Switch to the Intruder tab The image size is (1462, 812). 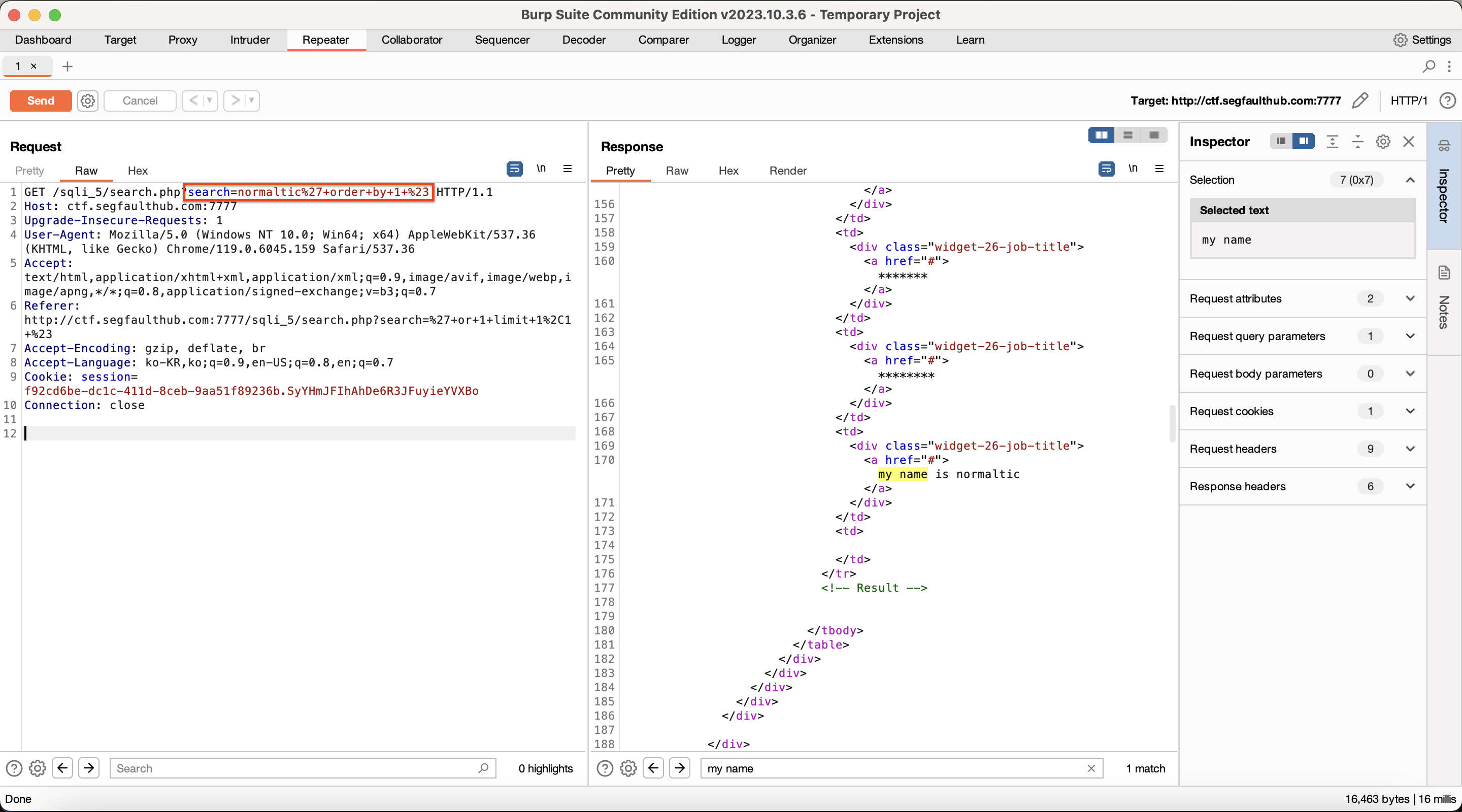coord(250,40)
